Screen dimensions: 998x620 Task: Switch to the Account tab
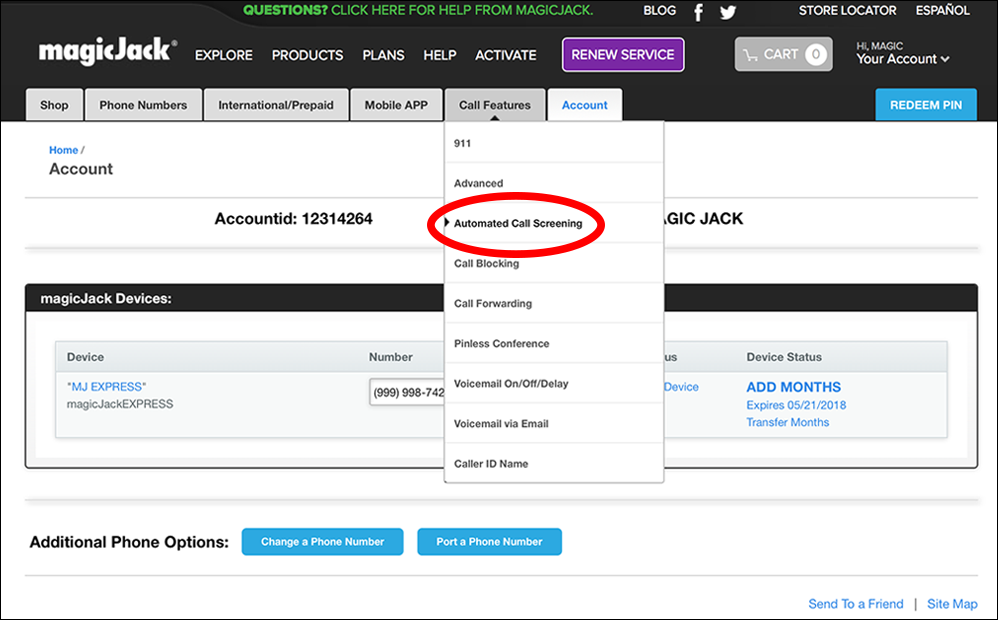click(585, 104)
